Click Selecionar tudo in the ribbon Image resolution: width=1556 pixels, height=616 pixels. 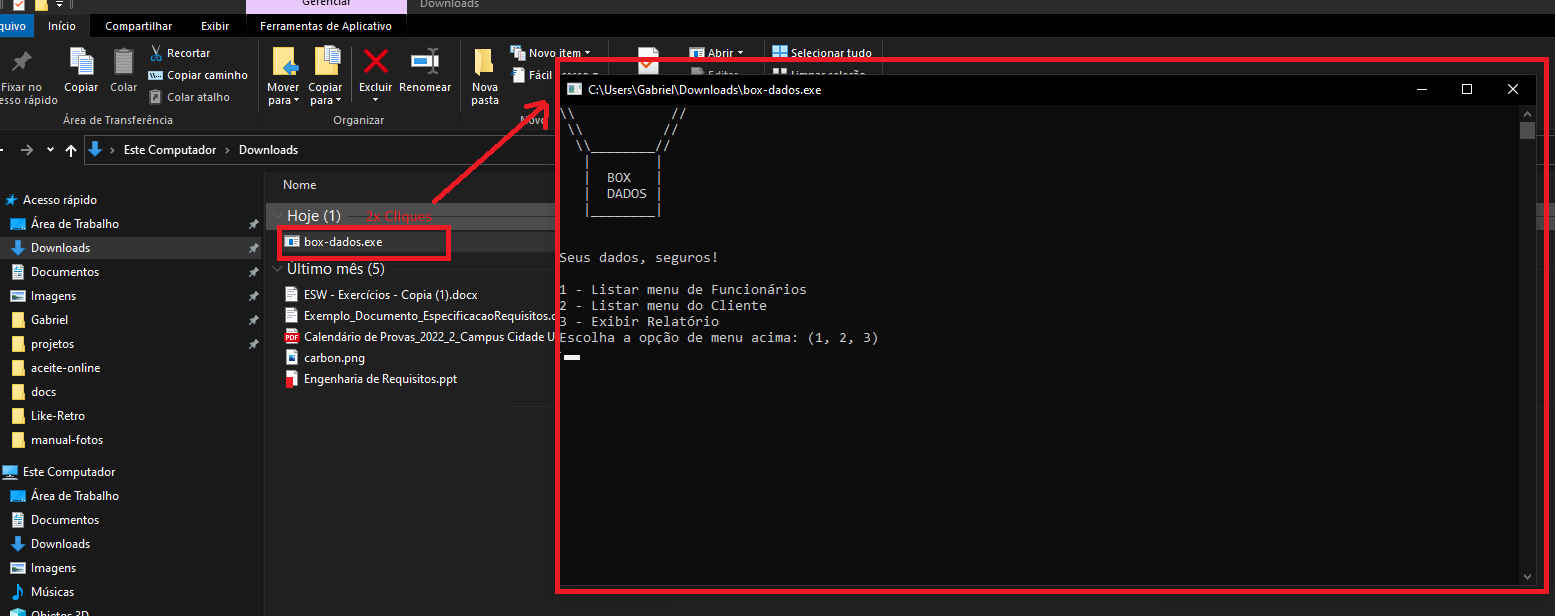click(822, 53)
